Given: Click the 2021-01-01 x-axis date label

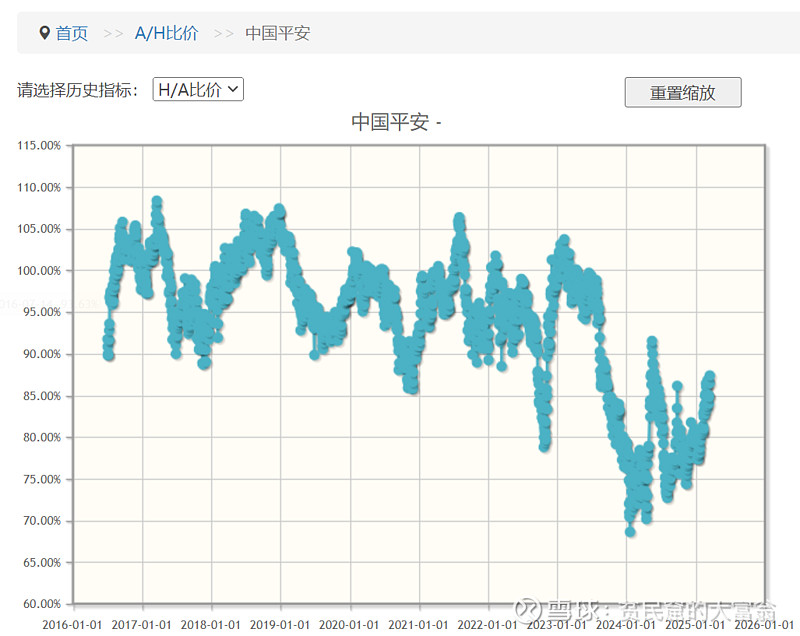Looking at the screenshot, I should [x=418, y=625].
